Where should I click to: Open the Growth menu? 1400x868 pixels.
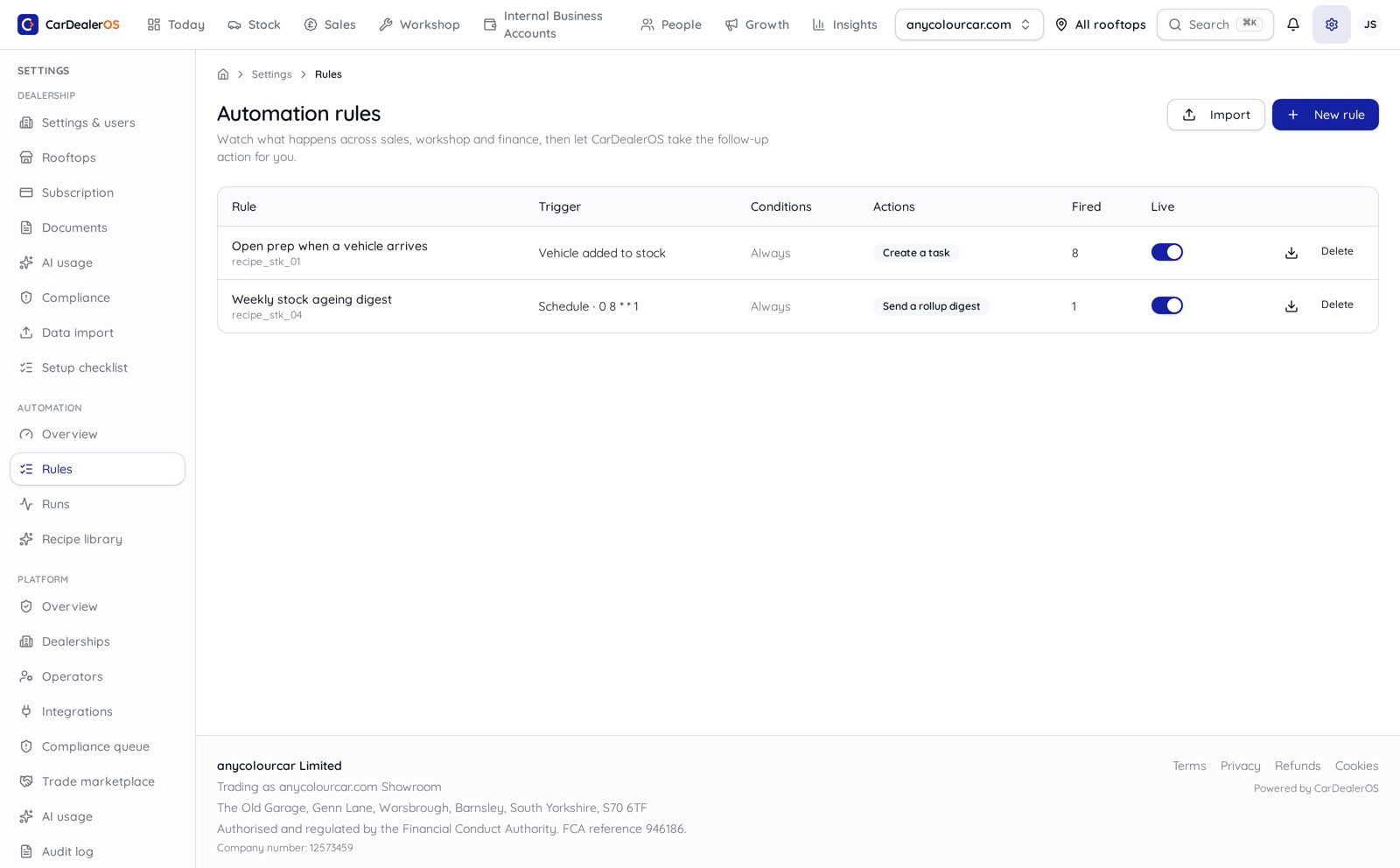[757, 24]
